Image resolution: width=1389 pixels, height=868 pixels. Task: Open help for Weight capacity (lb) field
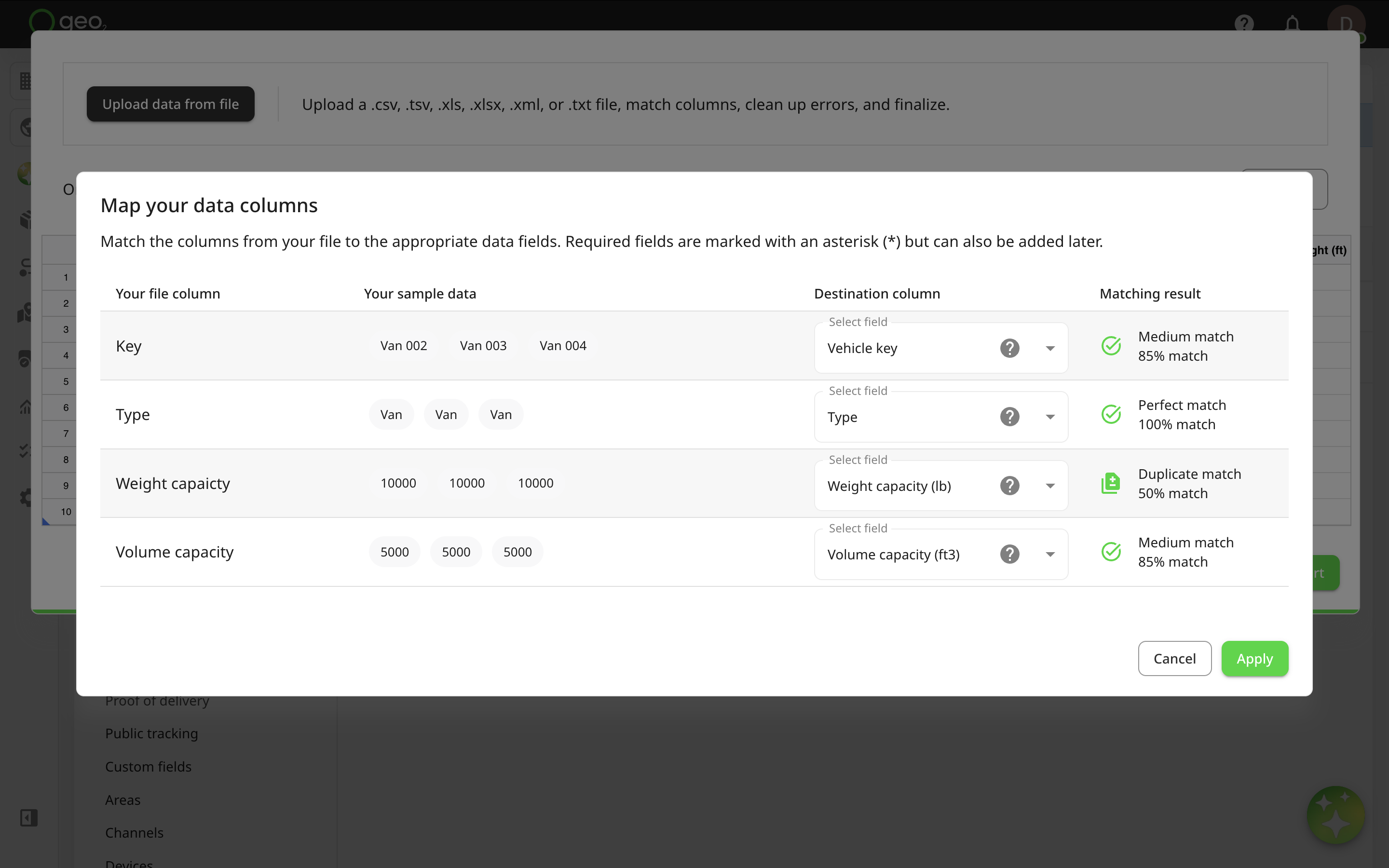point(1009,486)
